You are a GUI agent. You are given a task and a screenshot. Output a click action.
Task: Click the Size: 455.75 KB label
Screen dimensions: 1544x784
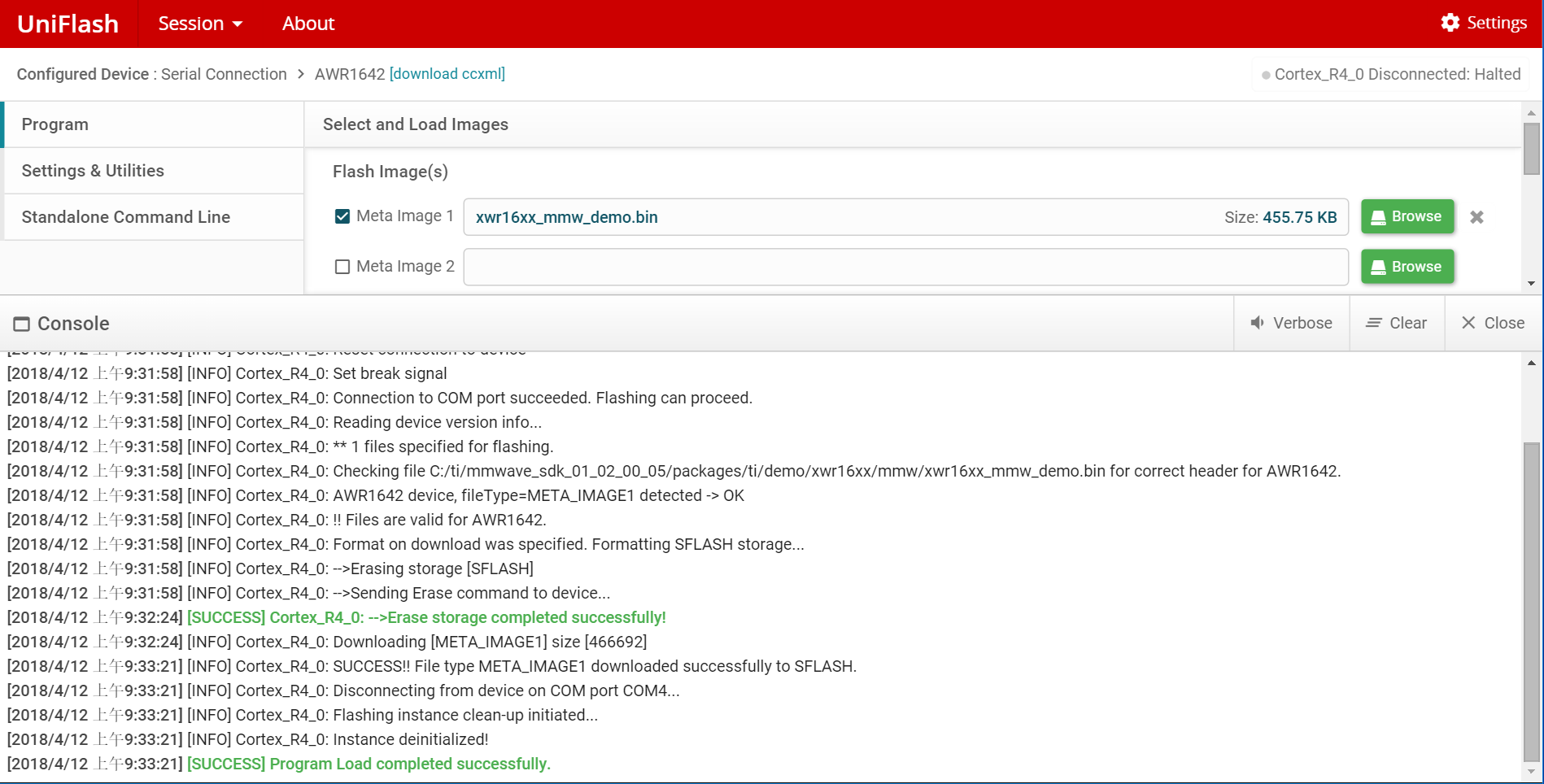click(x=1280, y=217)
